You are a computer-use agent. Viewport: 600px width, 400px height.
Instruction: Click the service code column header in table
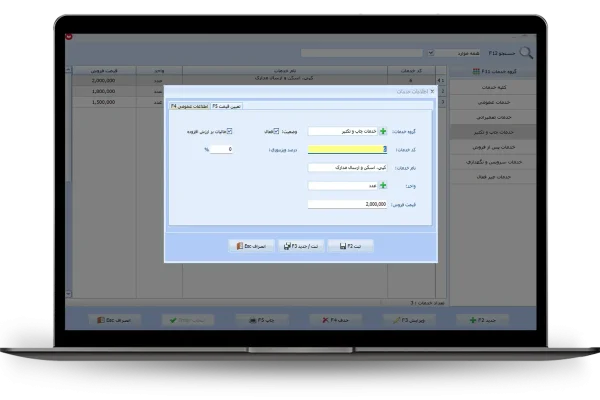(411, 70)
